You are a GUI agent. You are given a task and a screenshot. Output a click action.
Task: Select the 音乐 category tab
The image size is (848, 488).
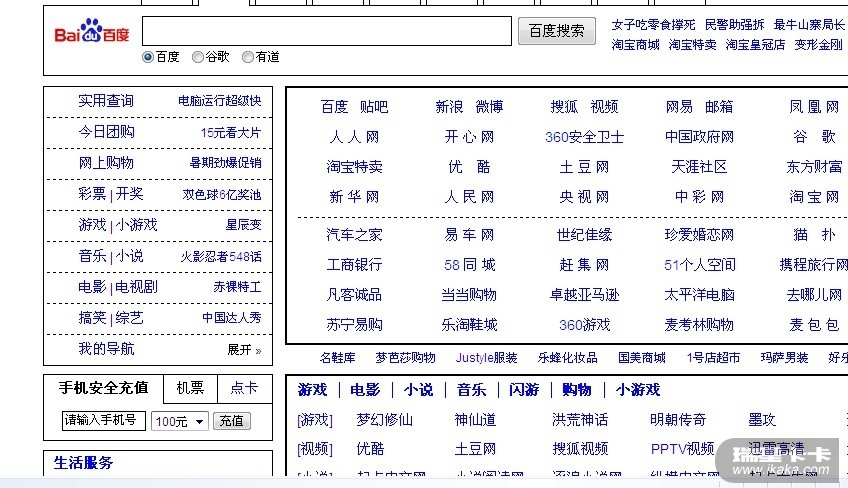click(472, 390)
